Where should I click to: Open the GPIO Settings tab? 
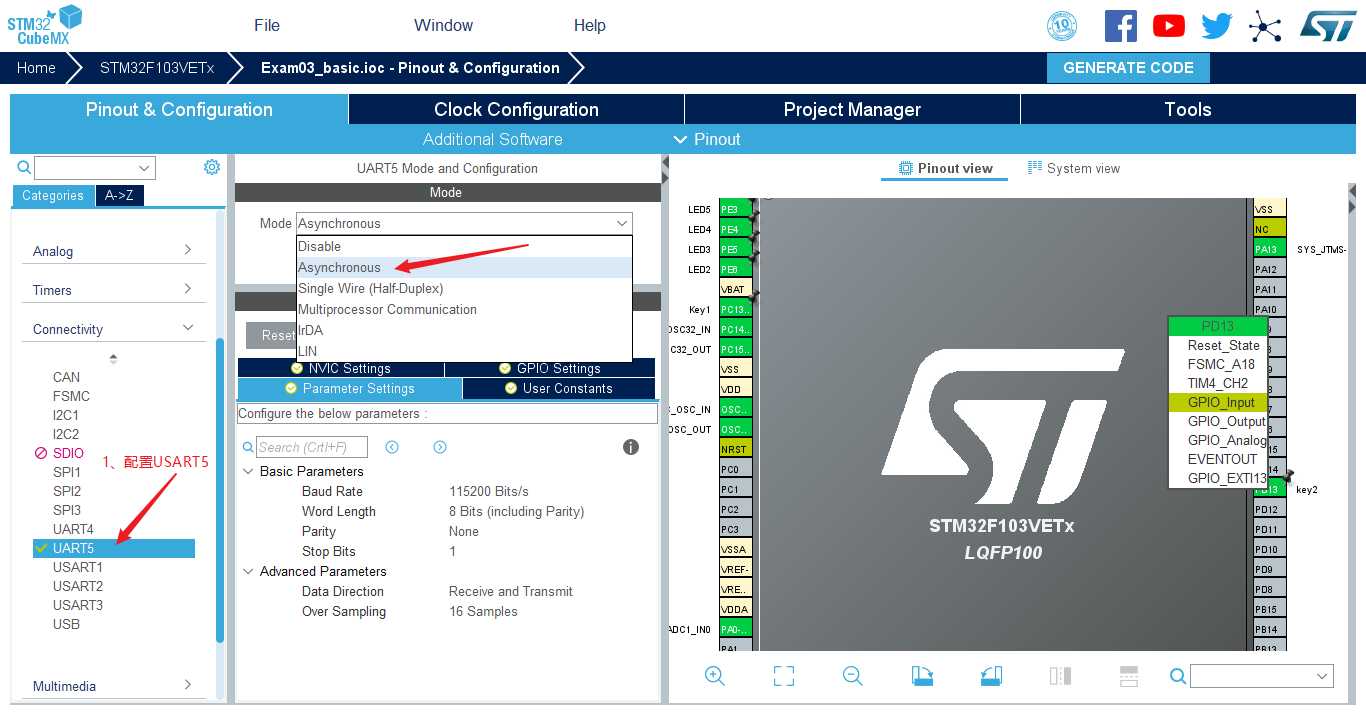tap(550, 368)
